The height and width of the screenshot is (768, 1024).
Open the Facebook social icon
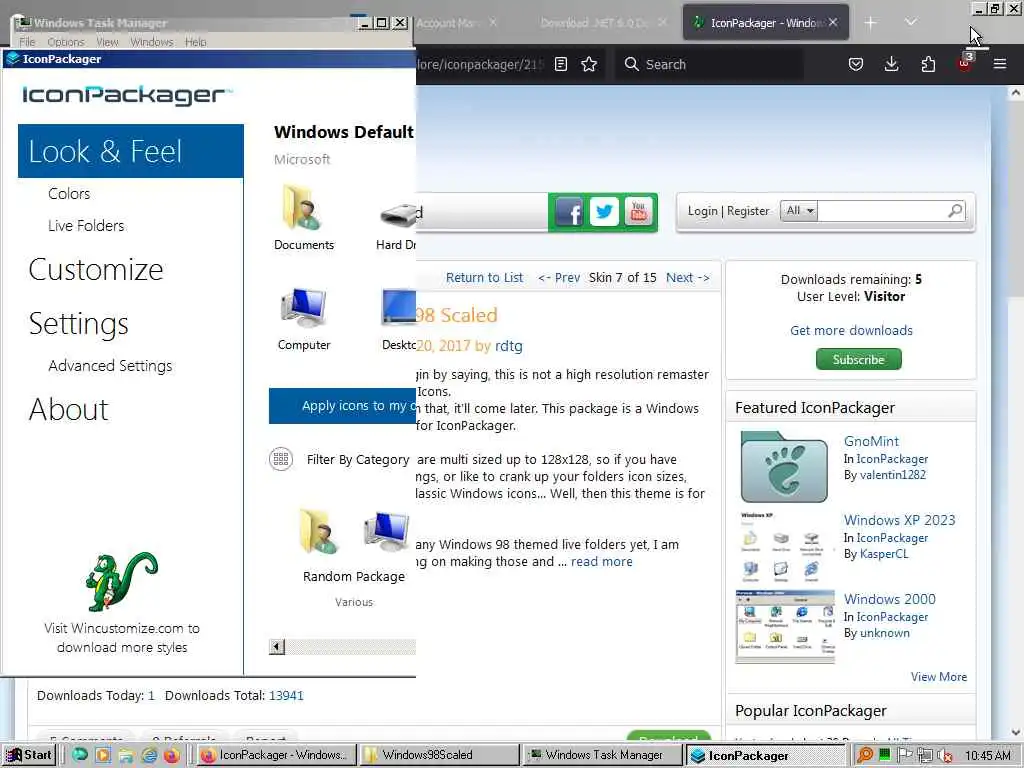[x=569, y=212]
